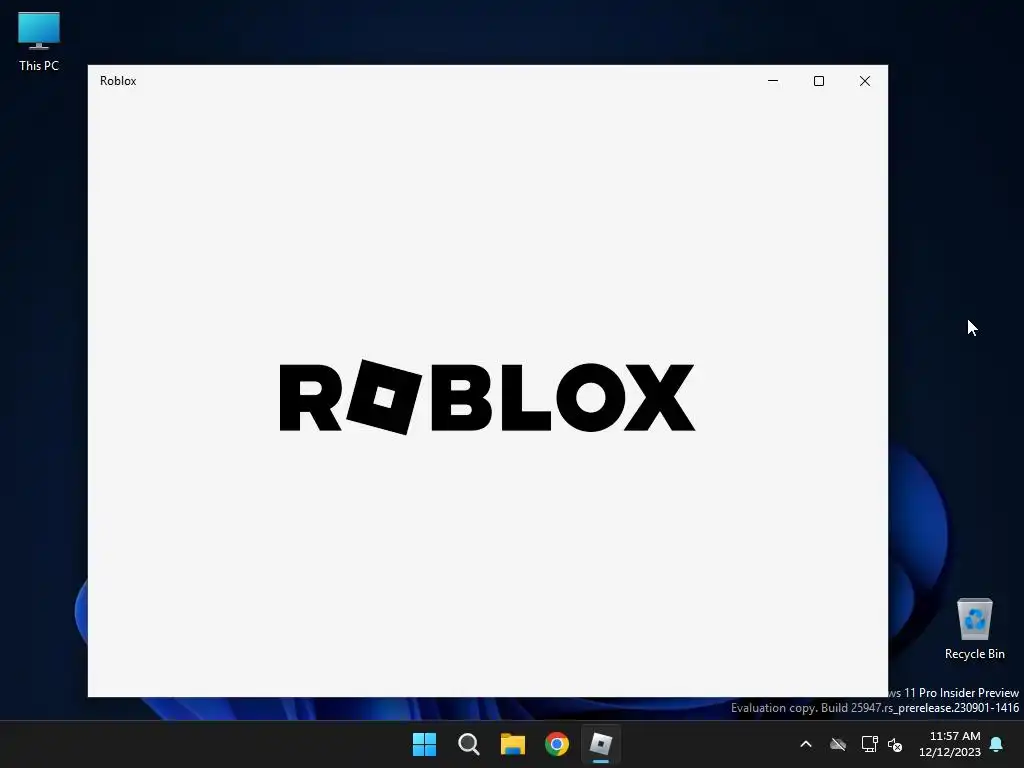Open taskbar Search
Image resolution: width=1024 pixels, height=768 pixels.
[468, 744]
